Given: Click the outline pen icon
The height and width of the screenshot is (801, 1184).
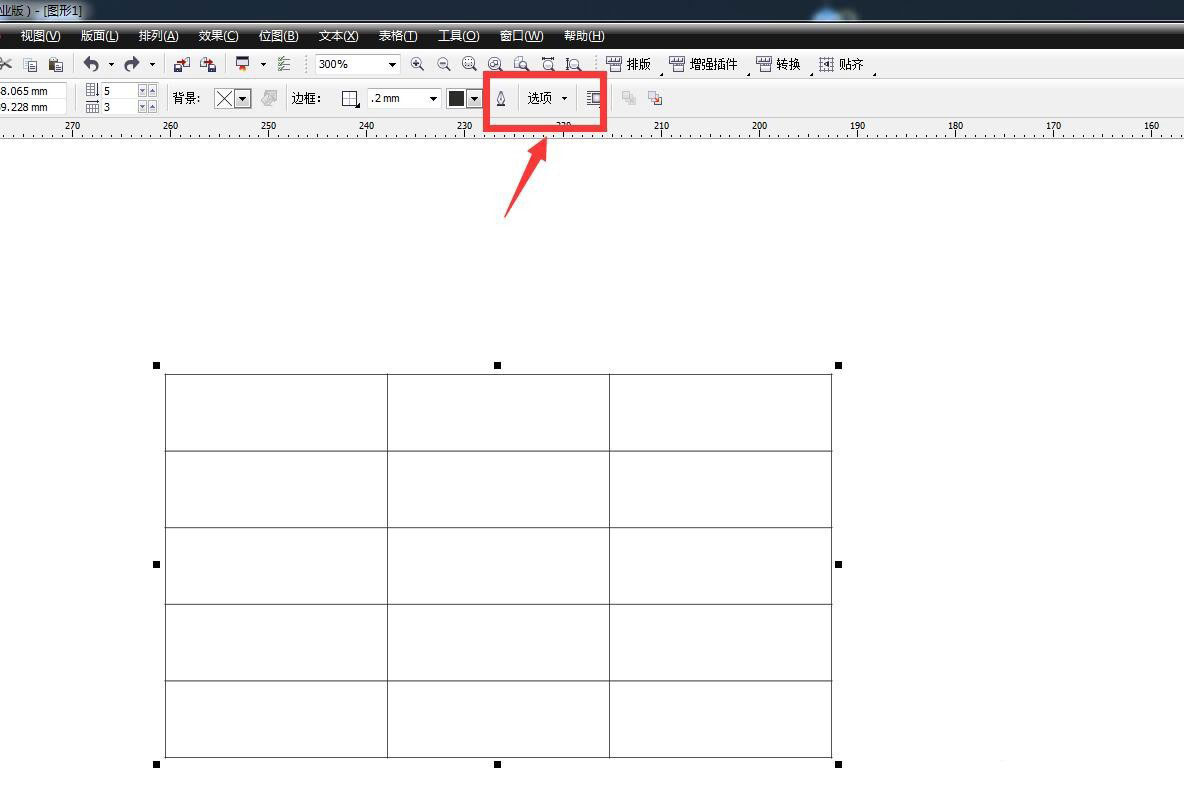Looking at the screenshot, I should [501, 98].
